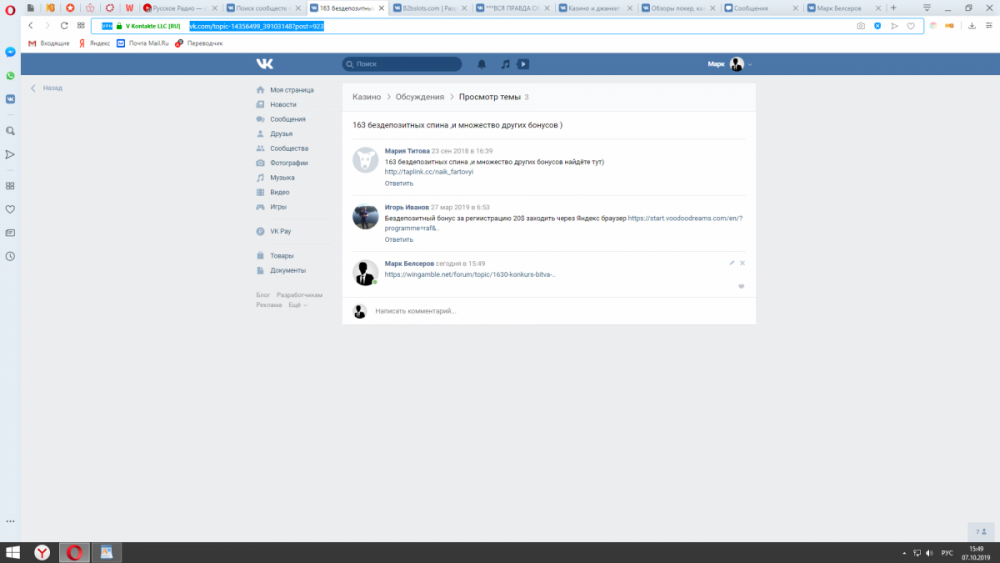Switch to Русское Радио tab

[180, 8]
